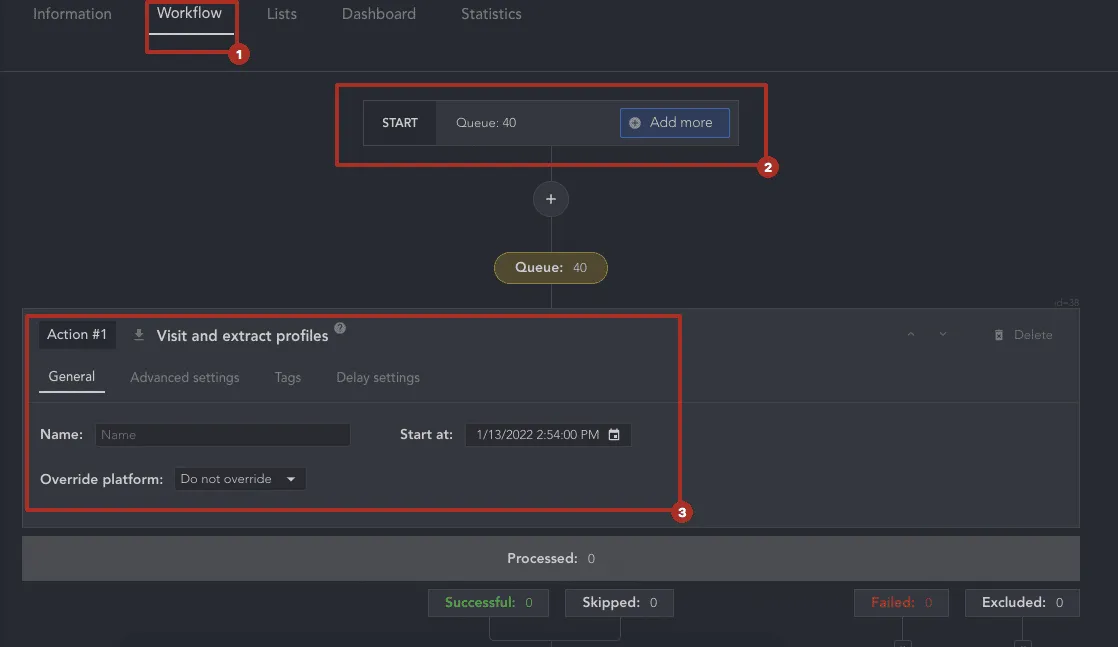Image resolution: width=1118 pixels, height=647 pixels.
Task: Focus the Name input field
Action: point(222,434)
